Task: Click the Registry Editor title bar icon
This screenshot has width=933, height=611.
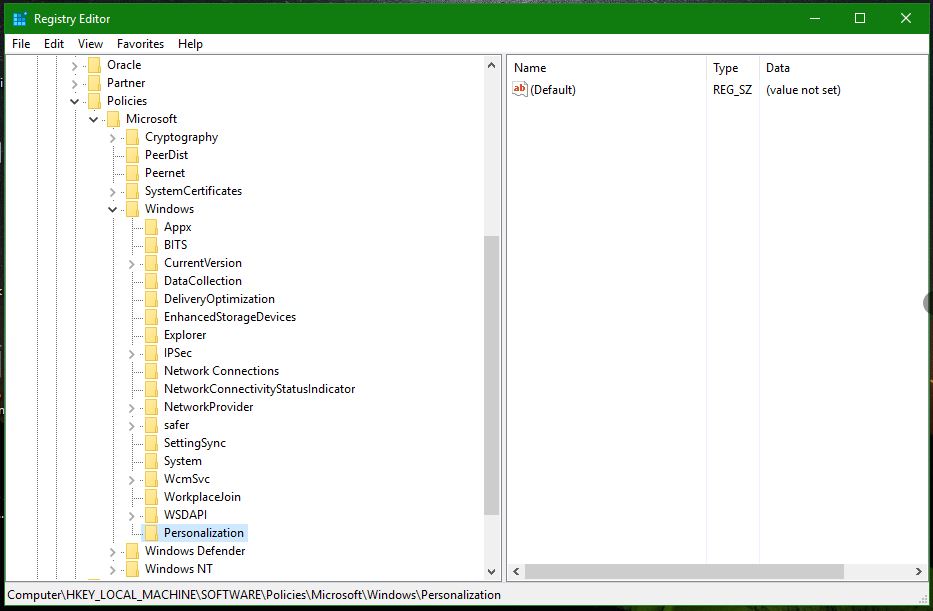Action: (20, 19)
